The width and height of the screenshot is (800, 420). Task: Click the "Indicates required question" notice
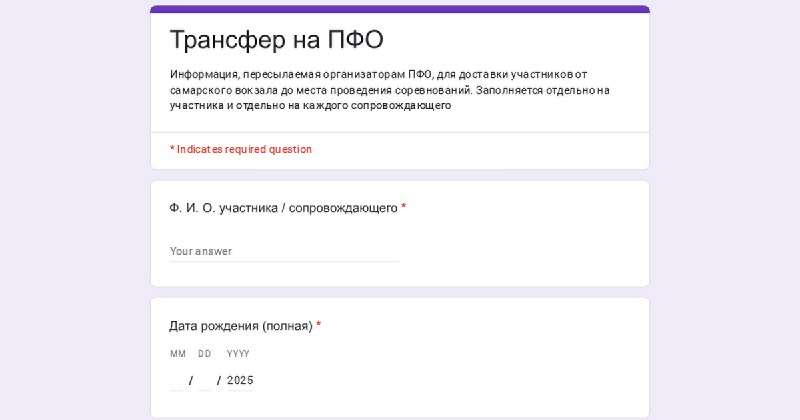click(244, 150)
